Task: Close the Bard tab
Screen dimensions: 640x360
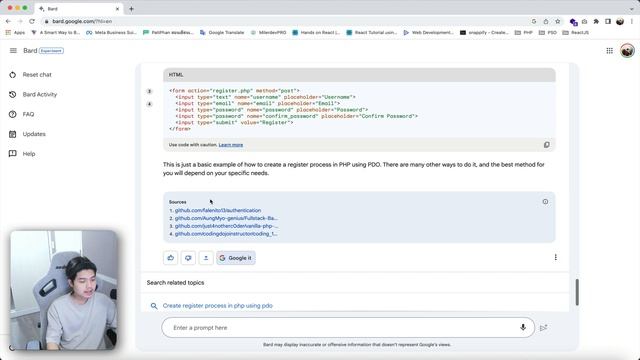Action: [x=118, y=9]
